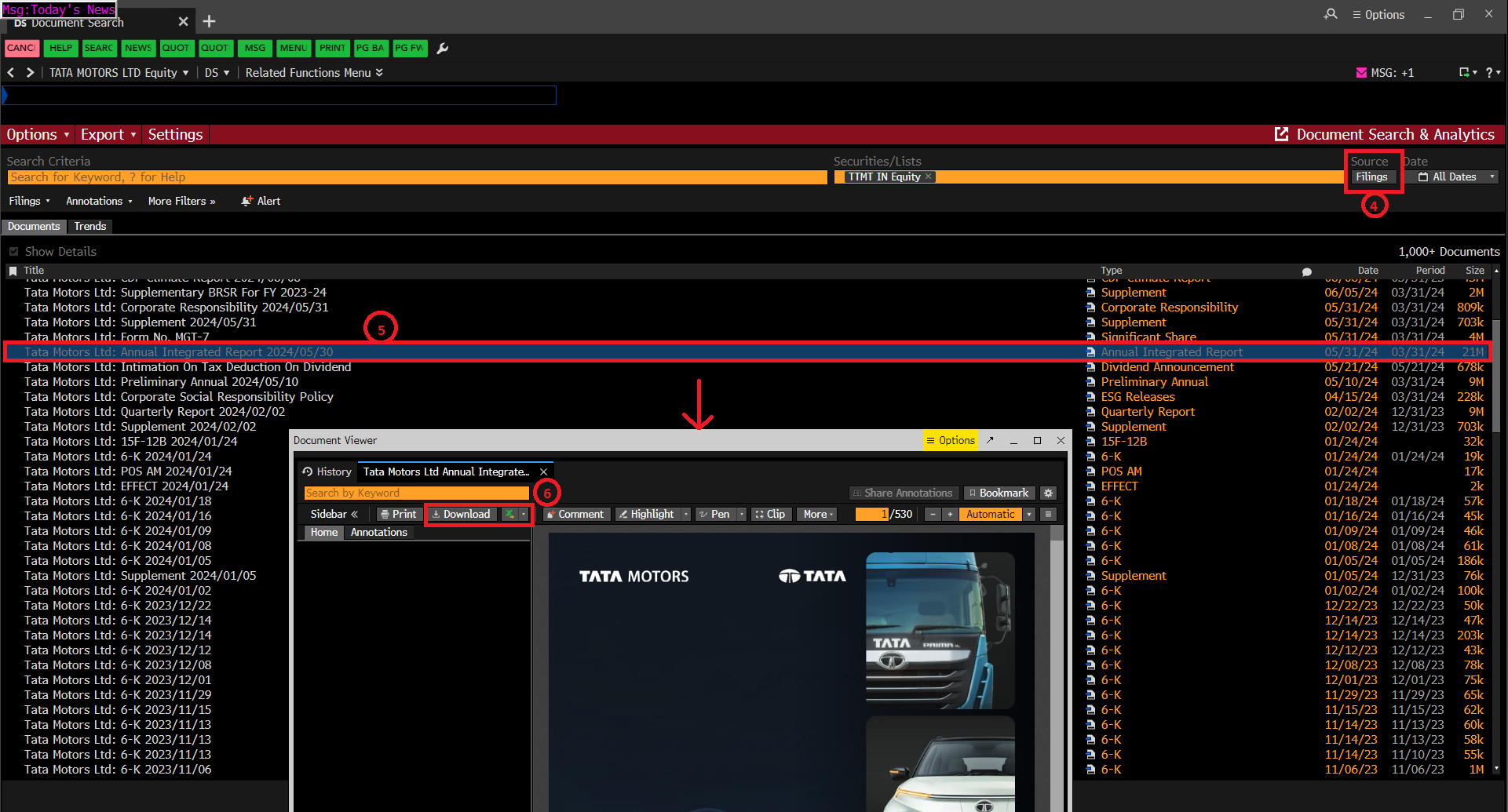1508x812 pixels.
Task: Click the Excel export icon beside Download
Action: point(509,514)
